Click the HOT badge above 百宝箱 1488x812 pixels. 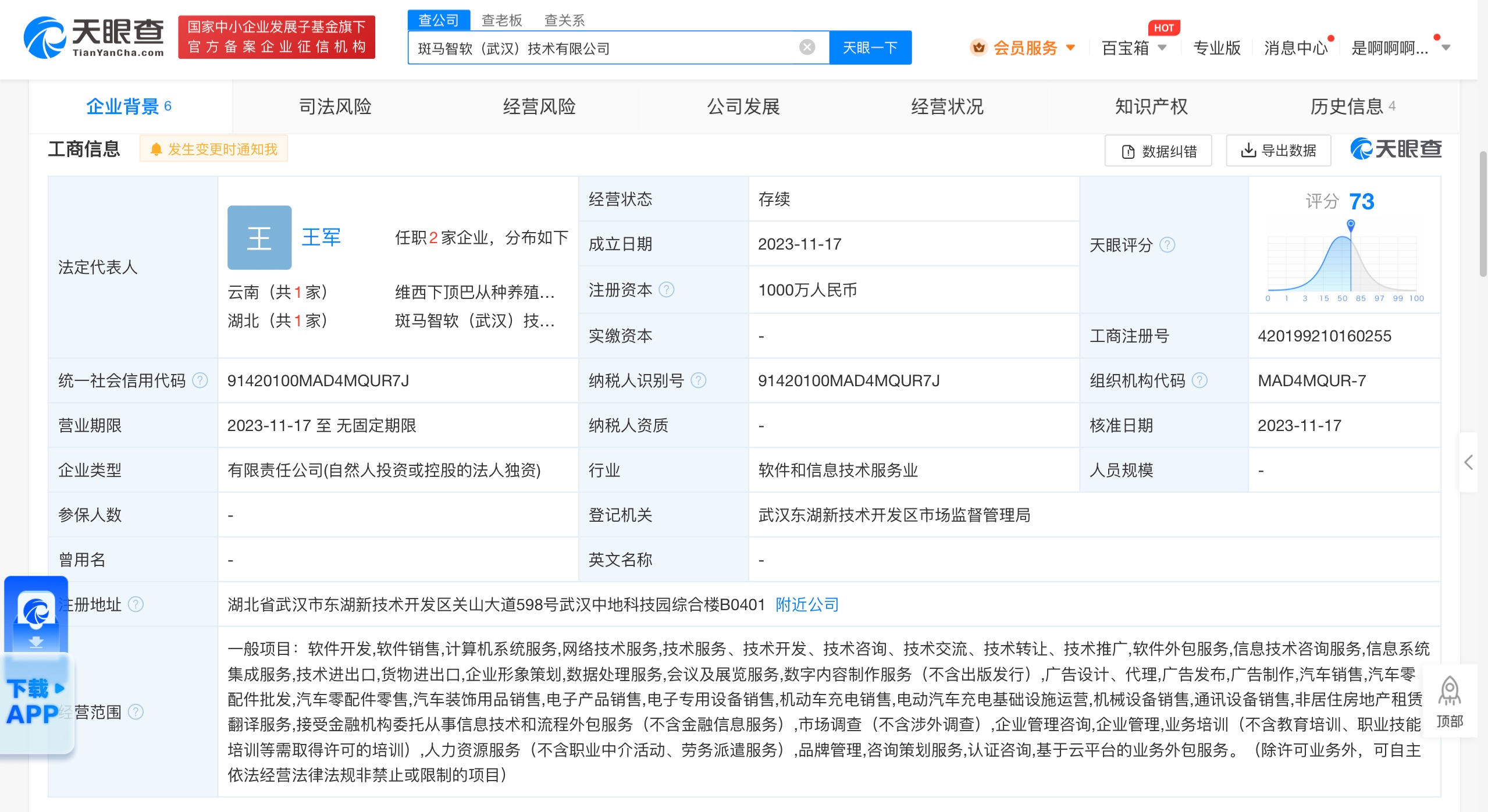[1163, 27]
